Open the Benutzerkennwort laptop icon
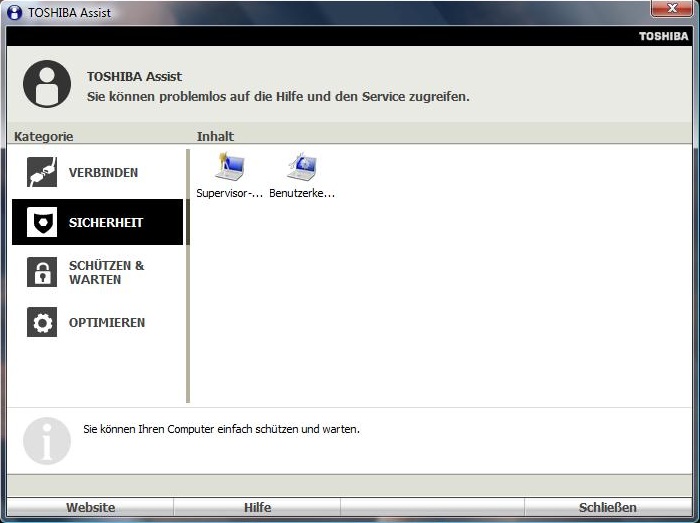The height and width of the screenshot is (523, 700). coord(302,166)
